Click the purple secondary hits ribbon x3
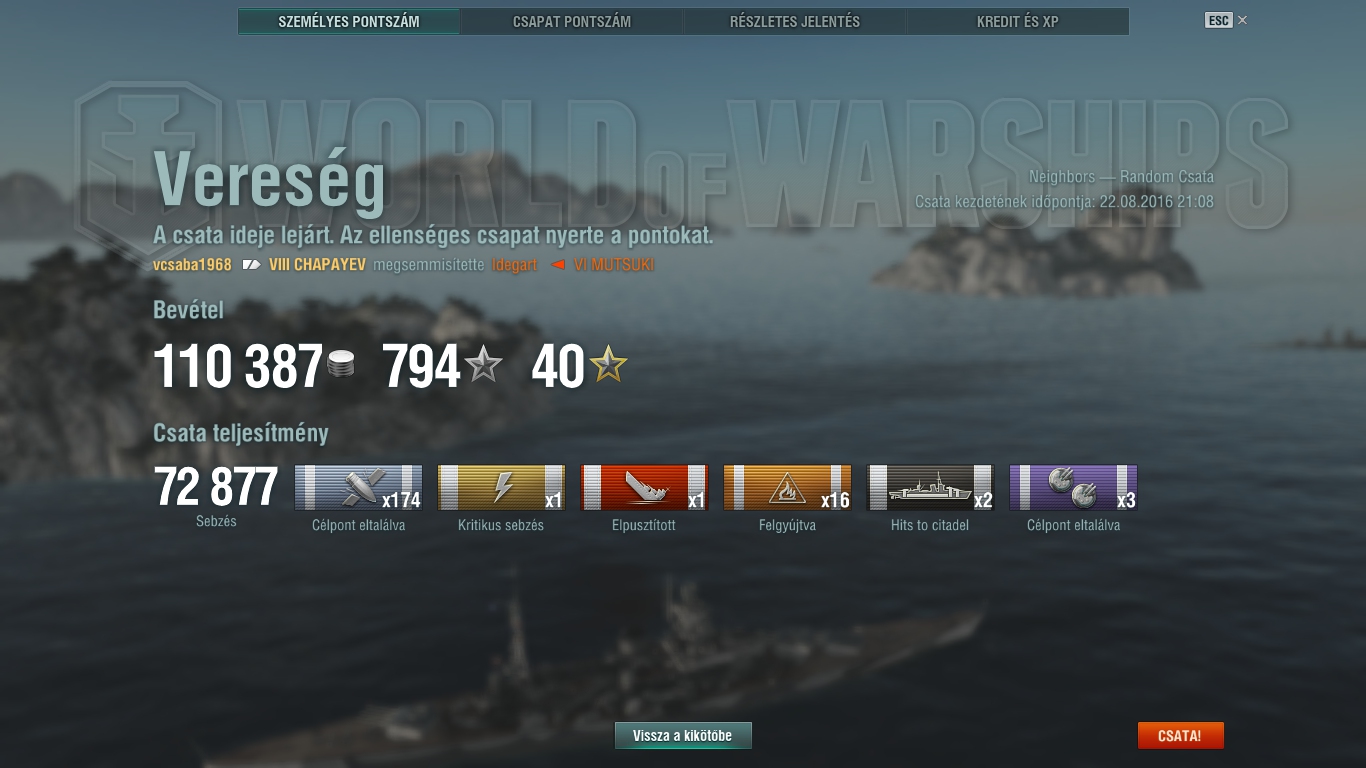Viewport: 1366px width, 768px height. [1073, 488]
